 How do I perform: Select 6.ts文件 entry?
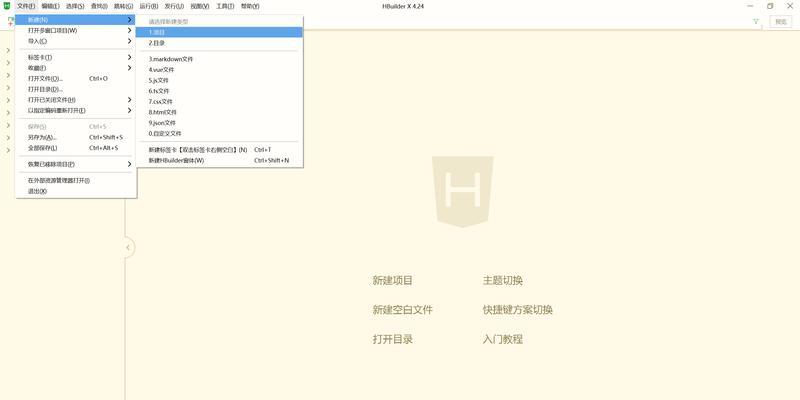tap(219, 91)
